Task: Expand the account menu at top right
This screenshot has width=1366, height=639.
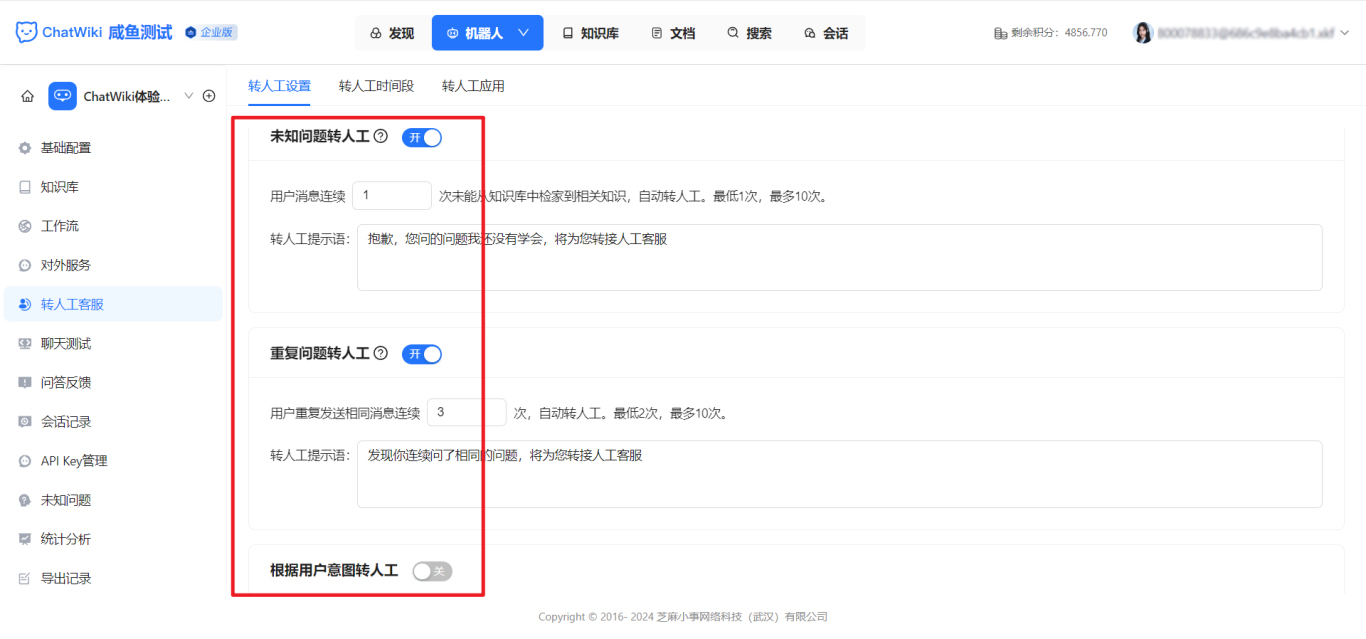Action: click(x=1345, y=31)
